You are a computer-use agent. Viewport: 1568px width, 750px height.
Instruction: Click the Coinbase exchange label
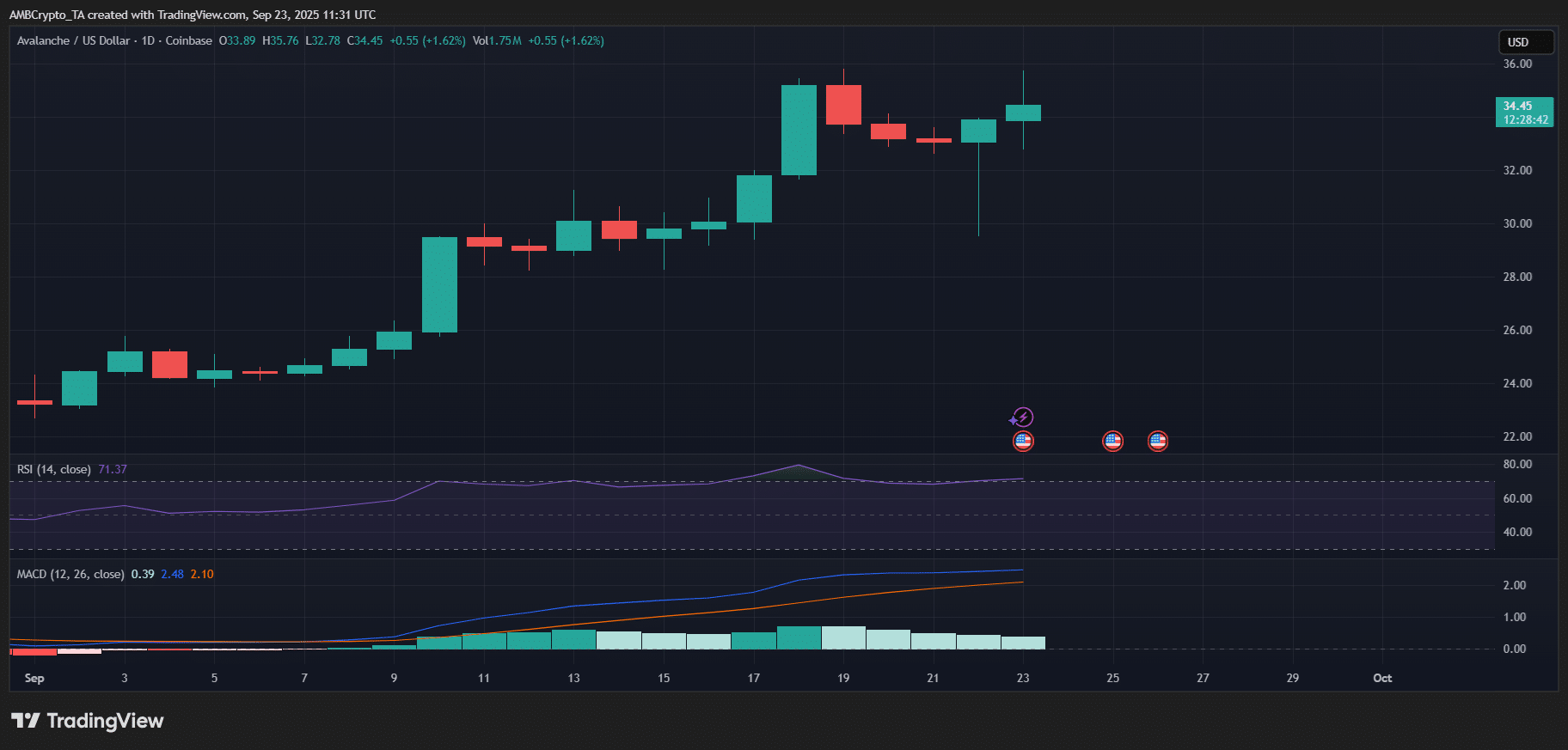tap(188, 41)
